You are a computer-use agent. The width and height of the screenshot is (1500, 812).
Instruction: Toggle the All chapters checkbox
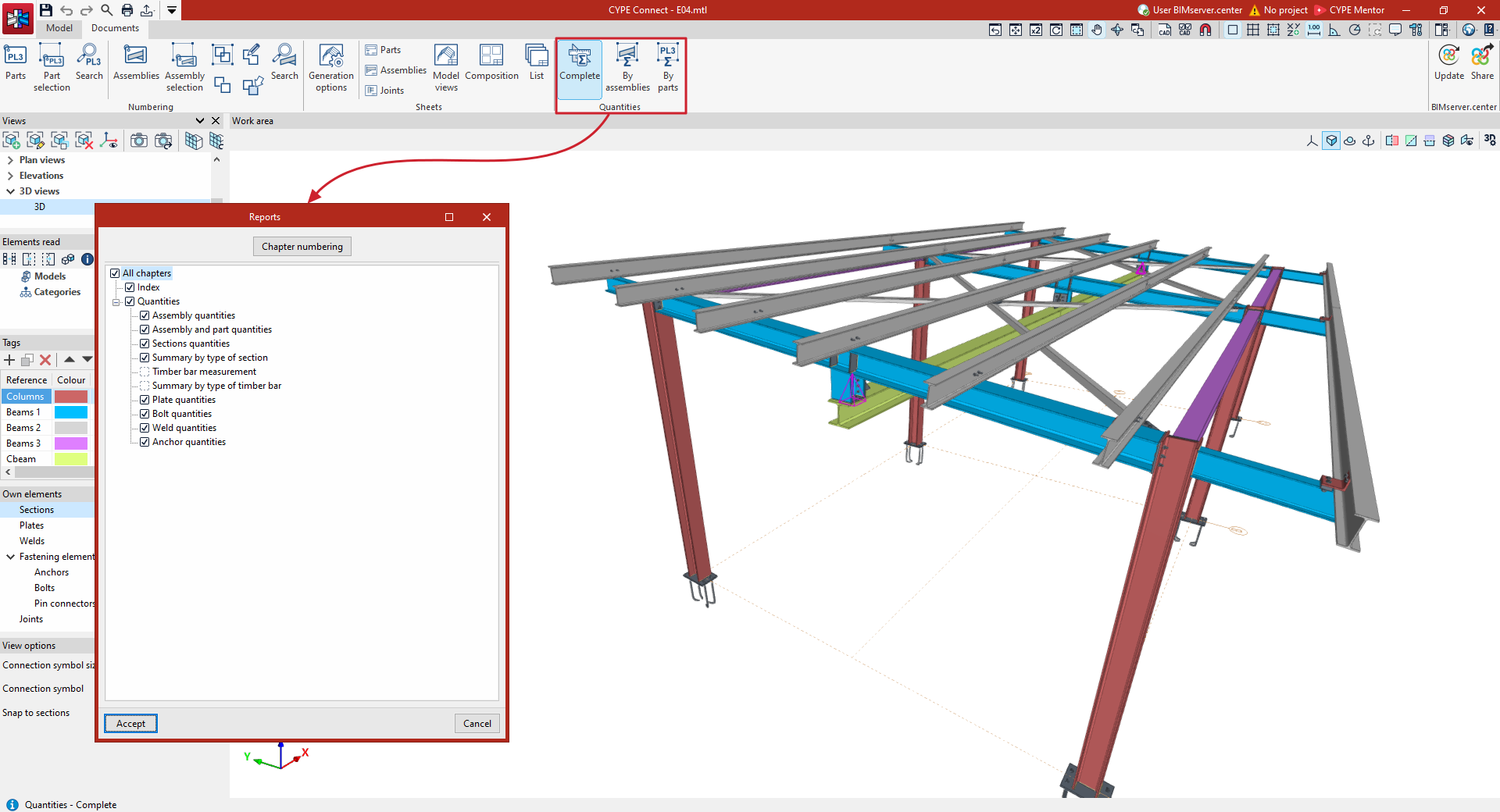click(x=115, y=273)
